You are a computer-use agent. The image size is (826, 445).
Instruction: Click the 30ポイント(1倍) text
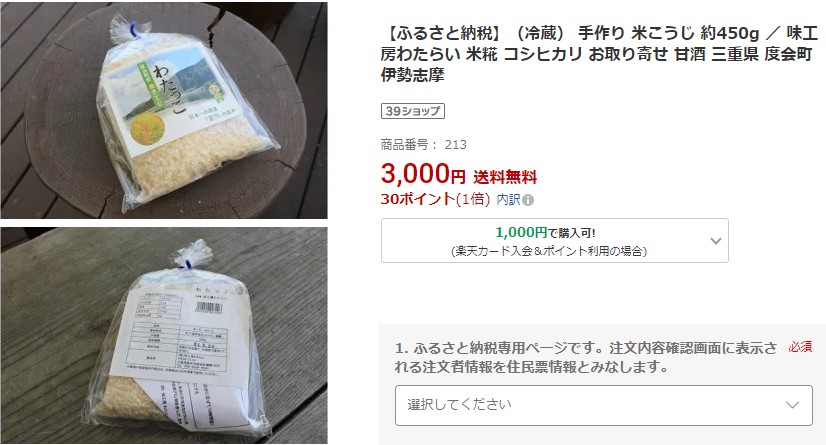coord(435,199)
